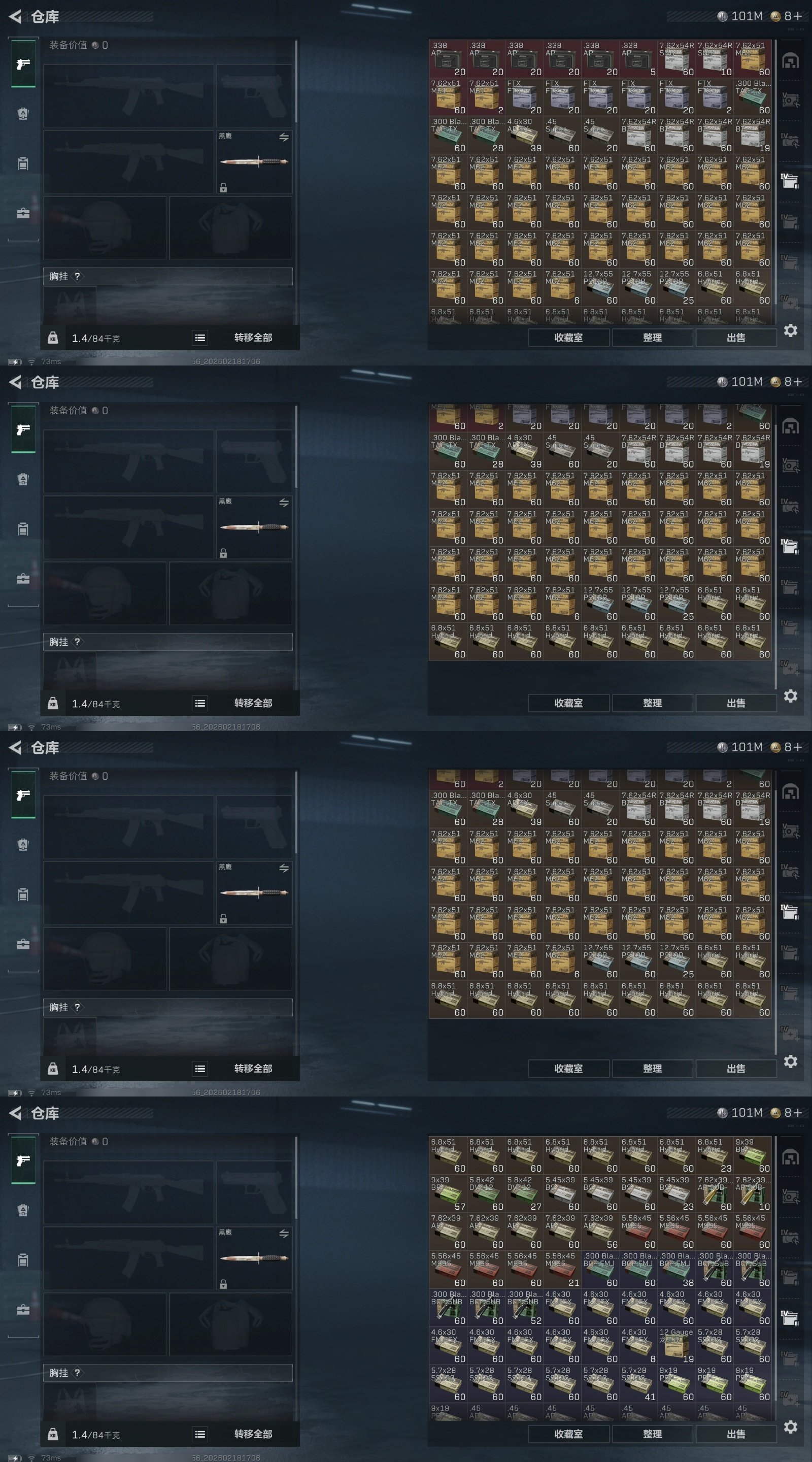The image size is (812, 1462).
Task: Click the topmost warehouse grid vertical scrollbar
Action: [774, 182]
